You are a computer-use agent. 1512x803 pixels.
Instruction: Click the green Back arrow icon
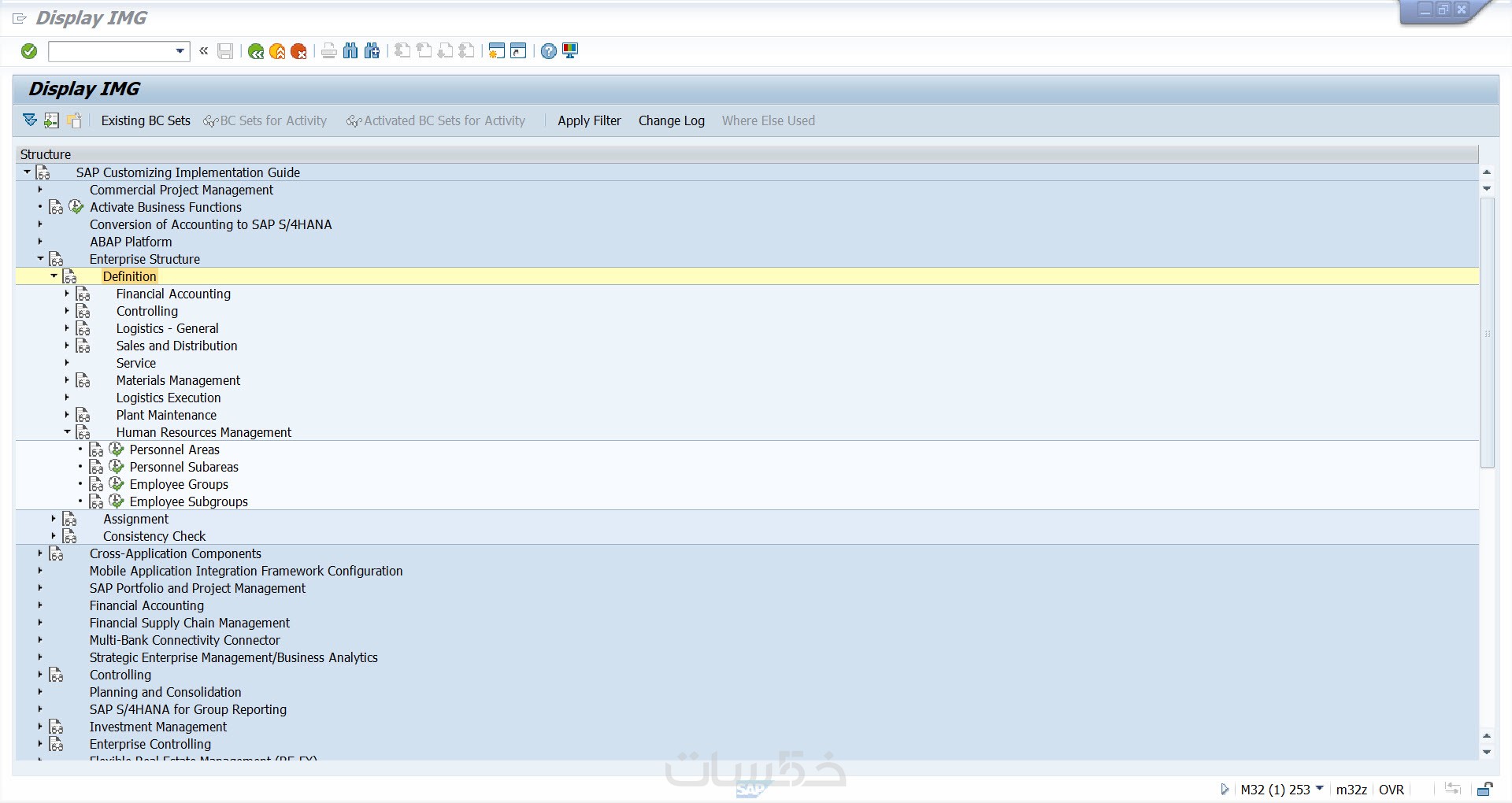(x=256, y=51)
